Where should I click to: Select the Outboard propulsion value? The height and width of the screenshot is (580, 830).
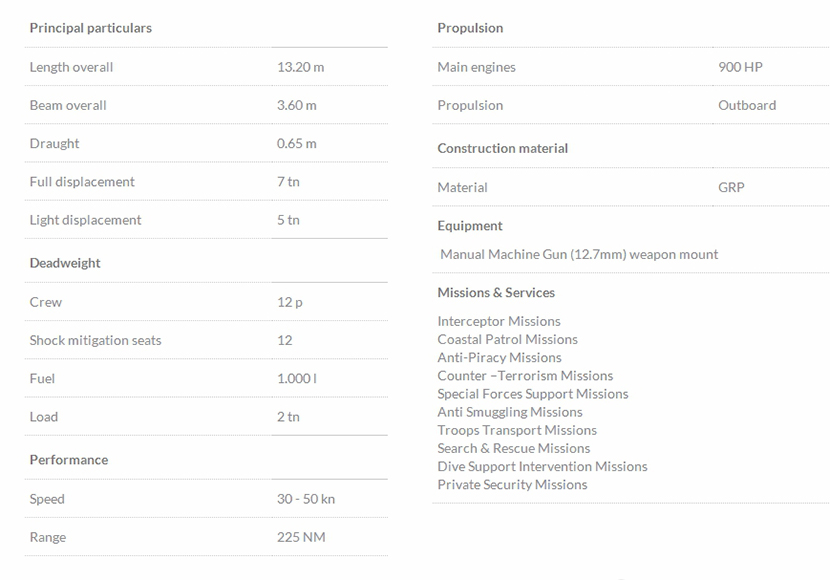(x=747, y=105)
